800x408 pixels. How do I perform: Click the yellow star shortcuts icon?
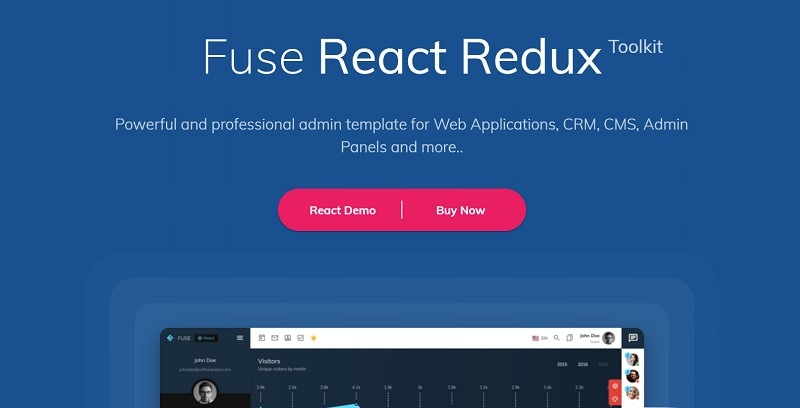click(313, 338)
